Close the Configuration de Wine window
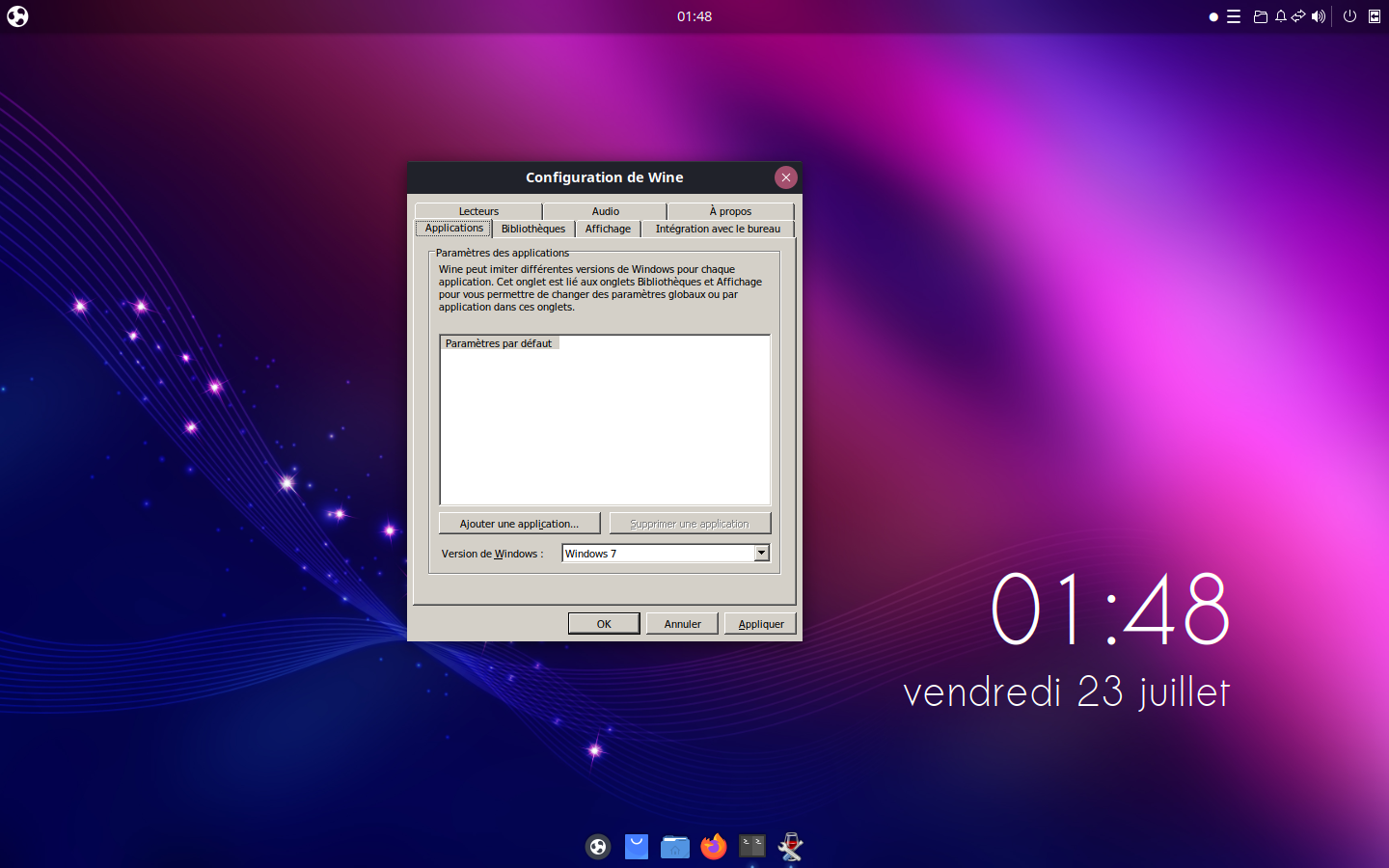 [x=786, y=177]
